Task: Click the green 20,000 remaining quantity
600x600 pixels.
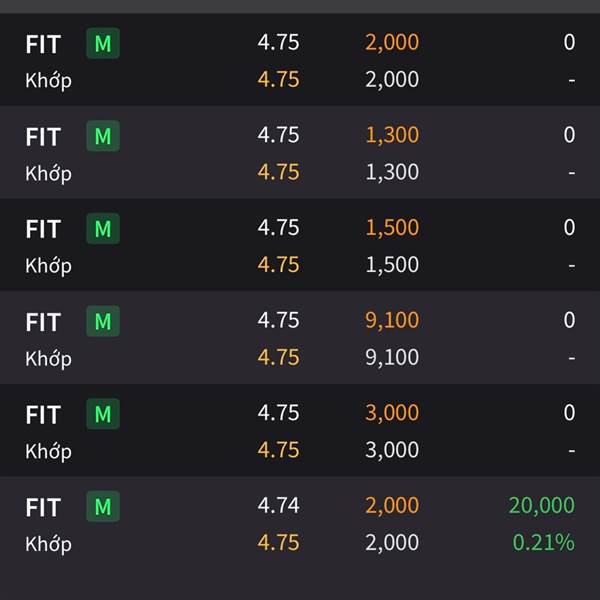Action: coord(541,506)
